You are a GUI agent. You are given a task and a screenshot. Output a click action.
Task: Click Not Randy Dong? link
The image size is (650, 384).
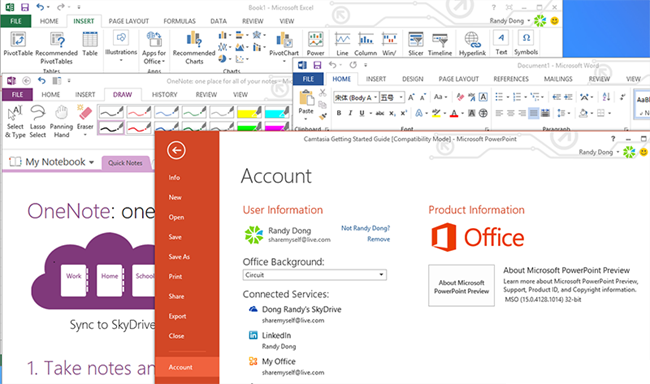(x=365, y=228)
